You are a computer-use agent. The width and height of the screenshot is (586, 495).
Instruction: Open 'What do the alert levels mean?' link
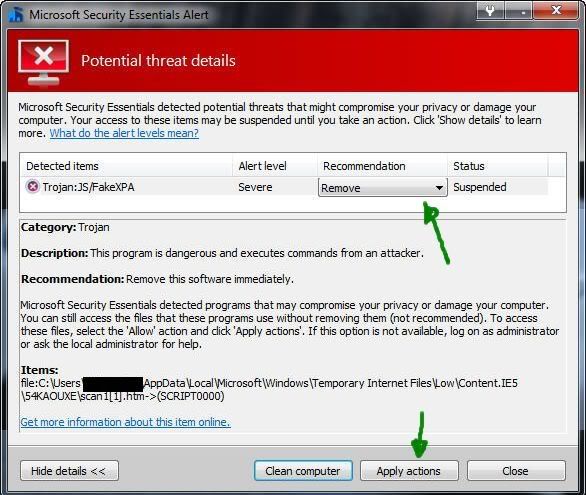[124, 133]
